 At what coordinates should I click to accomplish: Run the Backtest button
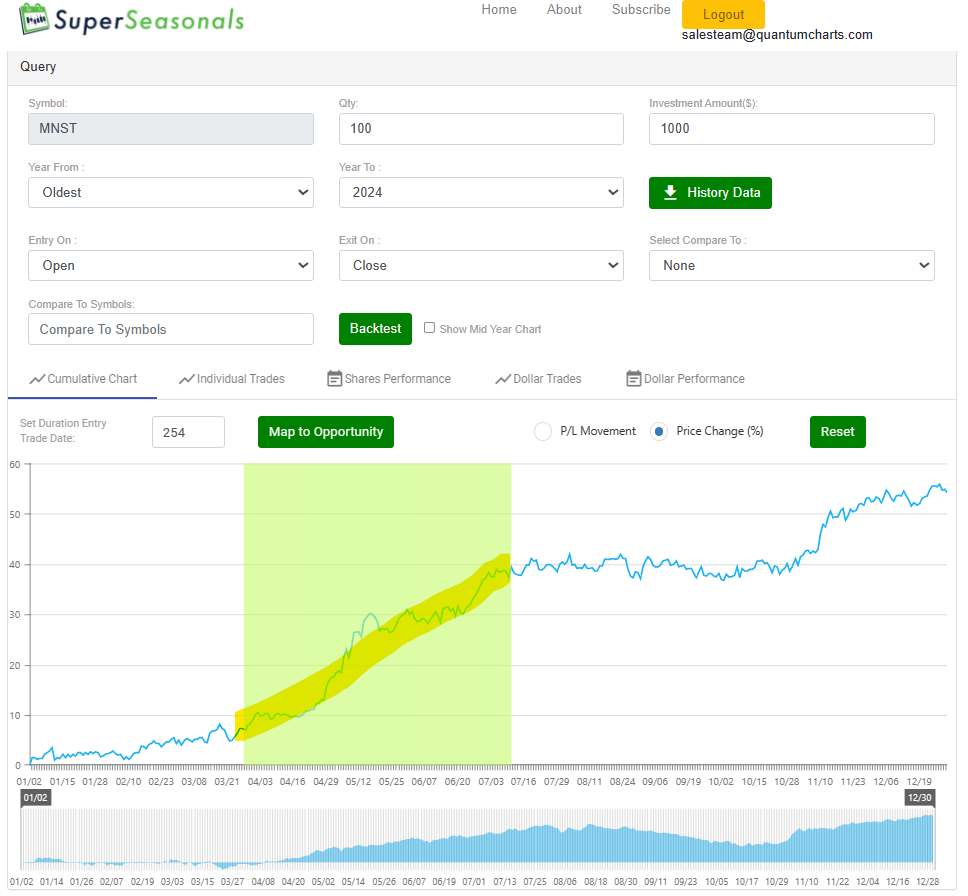[x=375, y=329]
